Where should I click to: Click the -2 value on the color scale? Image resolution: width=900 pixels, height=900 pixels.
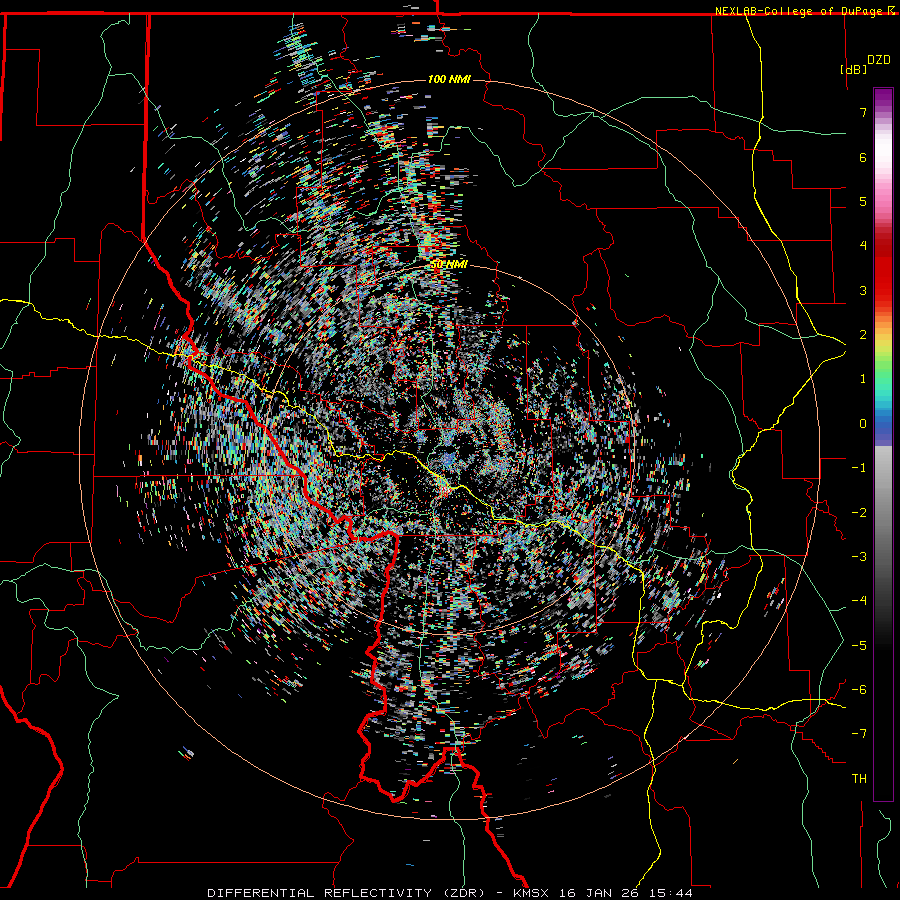click(x=859, y=513)
